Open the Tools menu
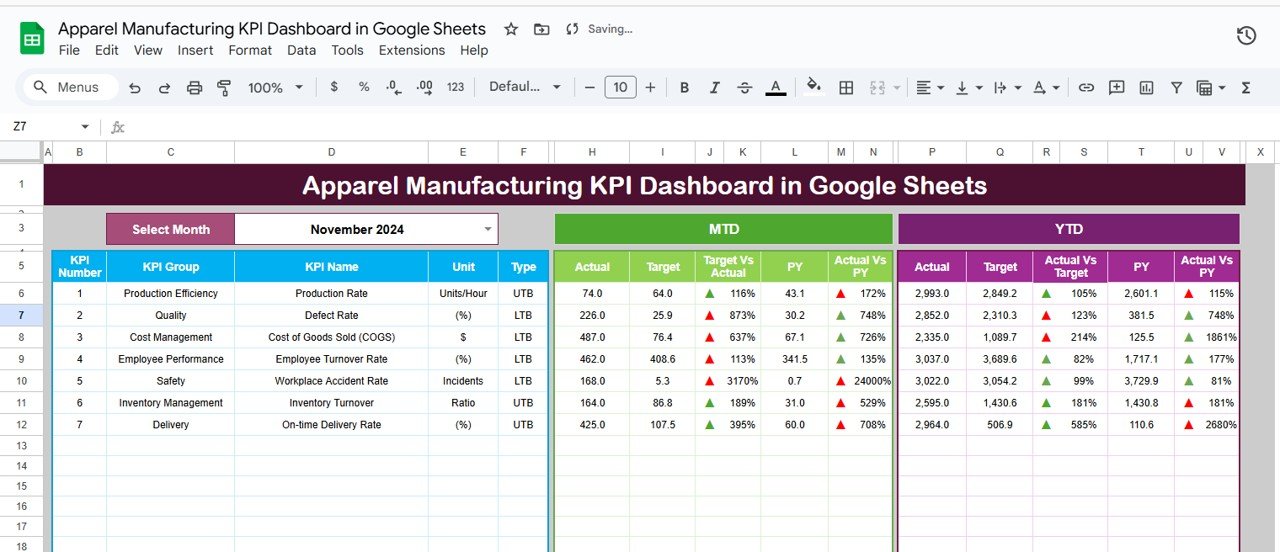The image size is (1280, 552). click(348, 50)
